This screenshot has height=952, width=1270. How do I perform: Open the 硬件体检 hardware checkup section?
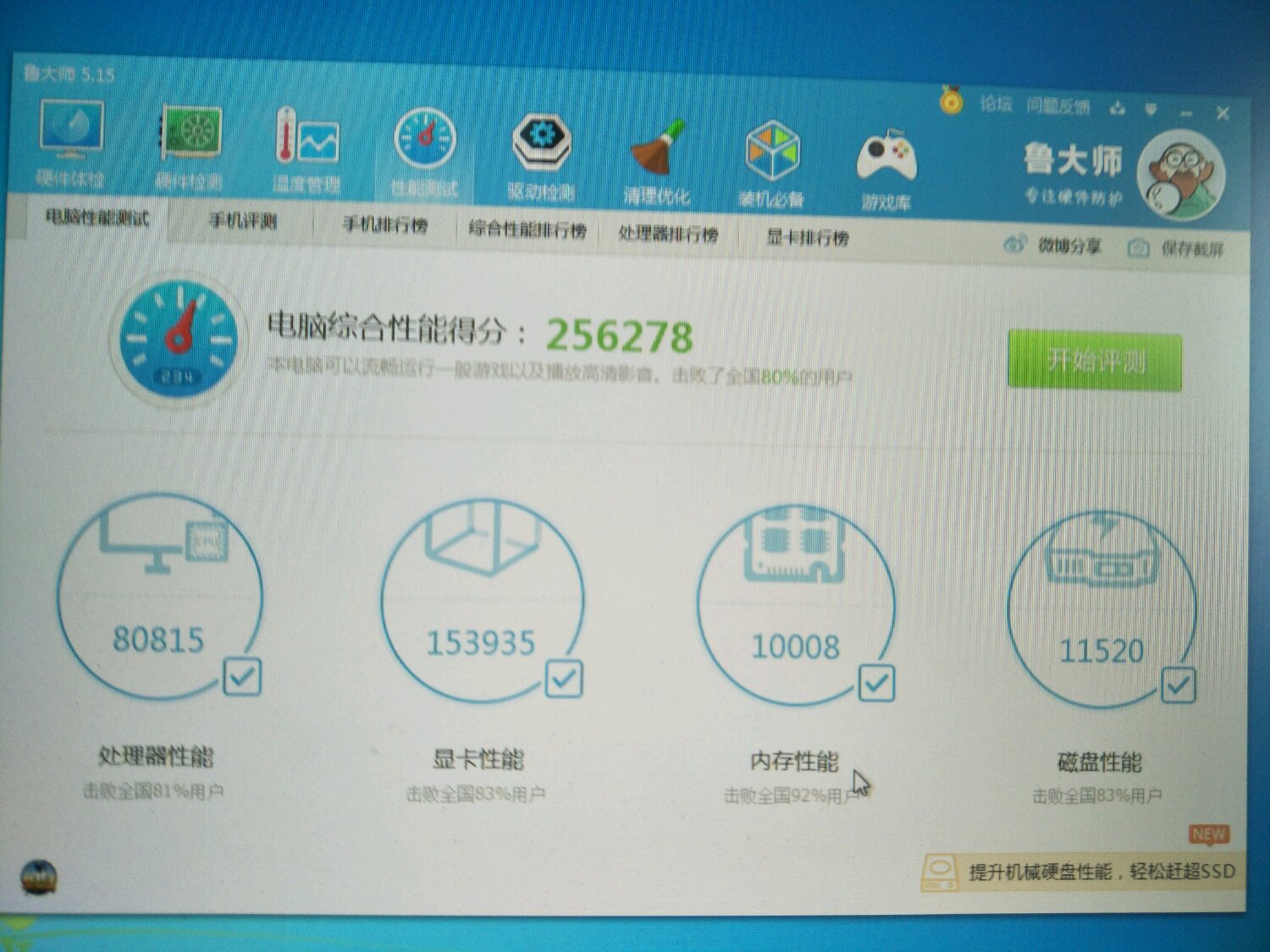tap(71, 142)
